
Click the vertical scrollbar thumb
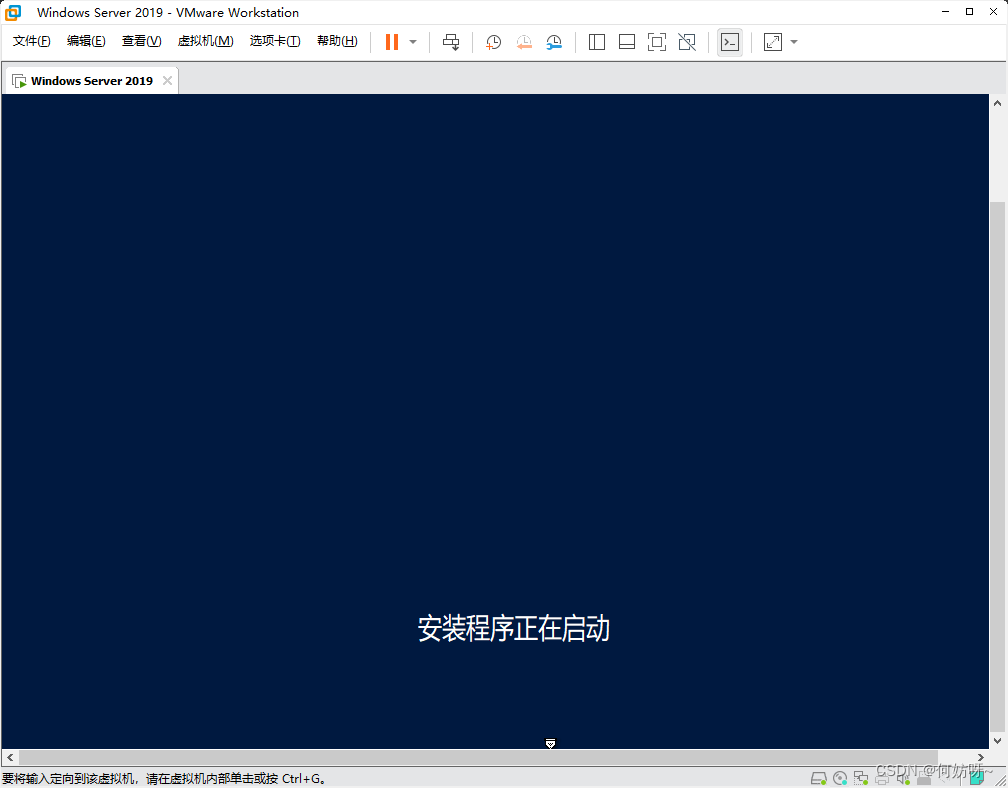(998, 466)
